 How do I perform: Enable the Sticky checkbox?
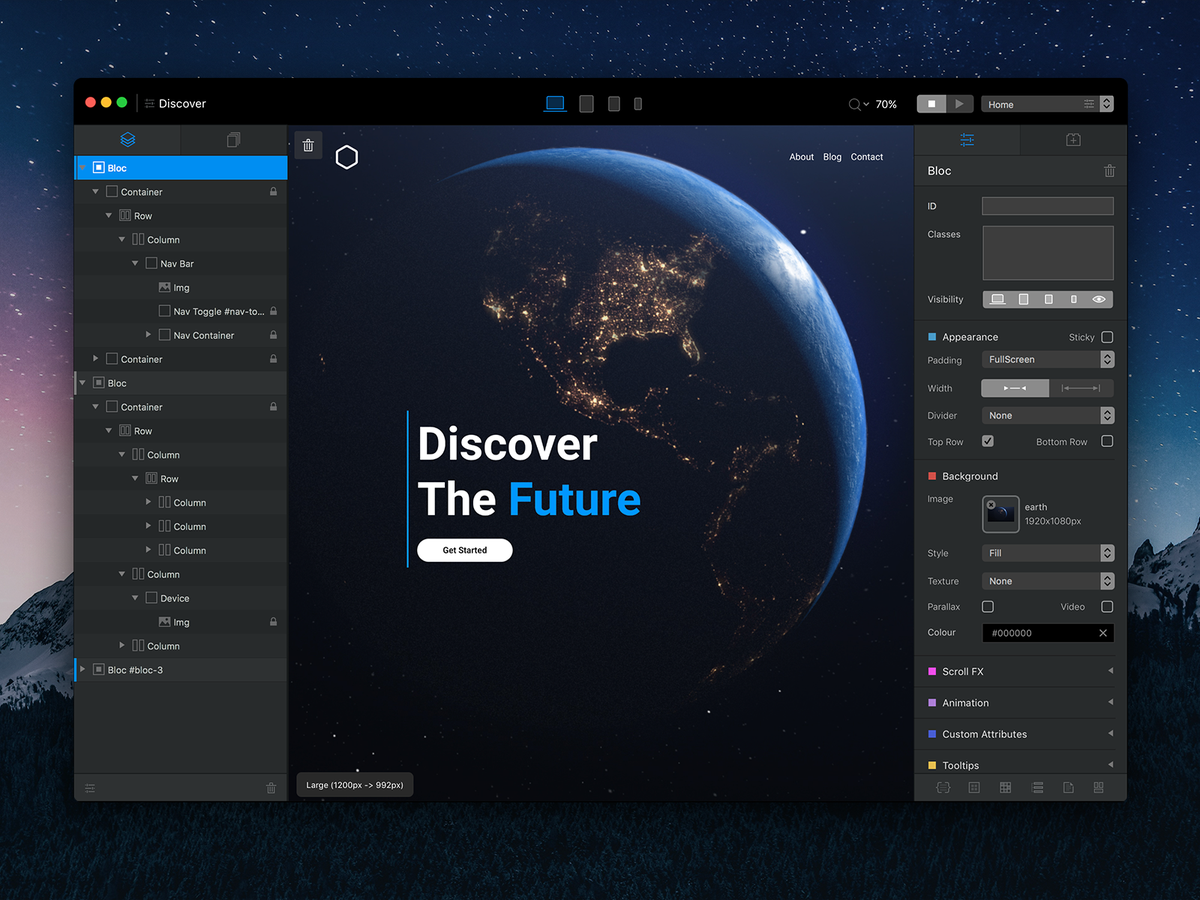[1107, 337]
